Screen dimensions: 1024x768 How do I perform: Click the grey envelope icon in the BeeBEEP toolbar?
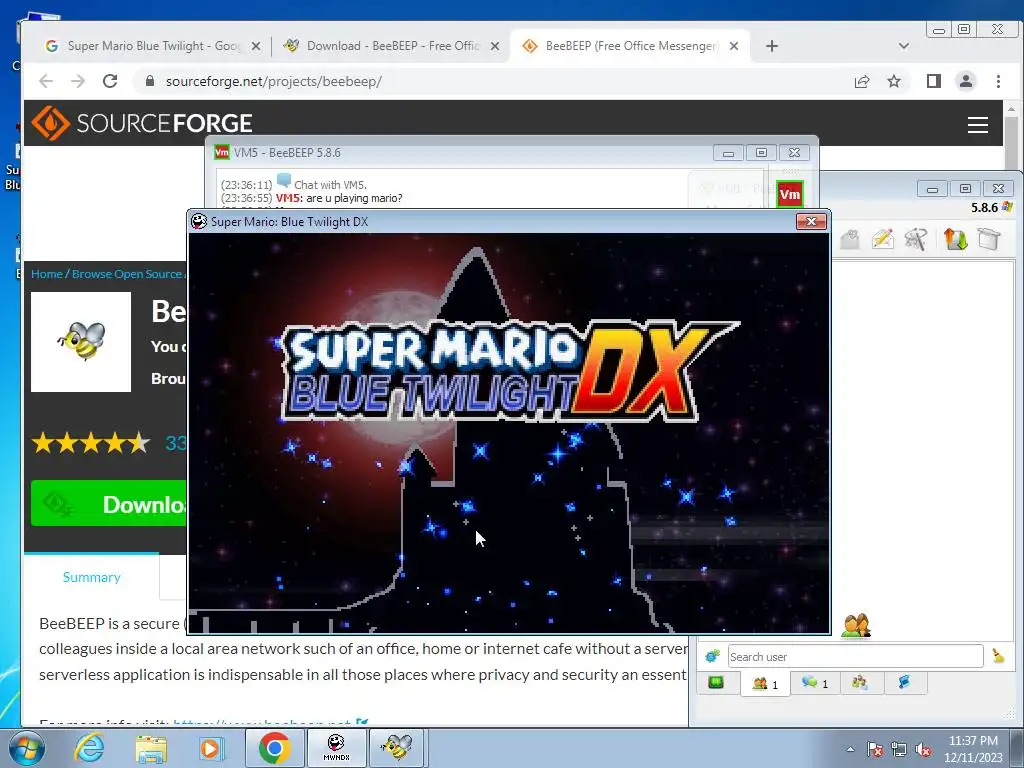click(x=849, y=240)
